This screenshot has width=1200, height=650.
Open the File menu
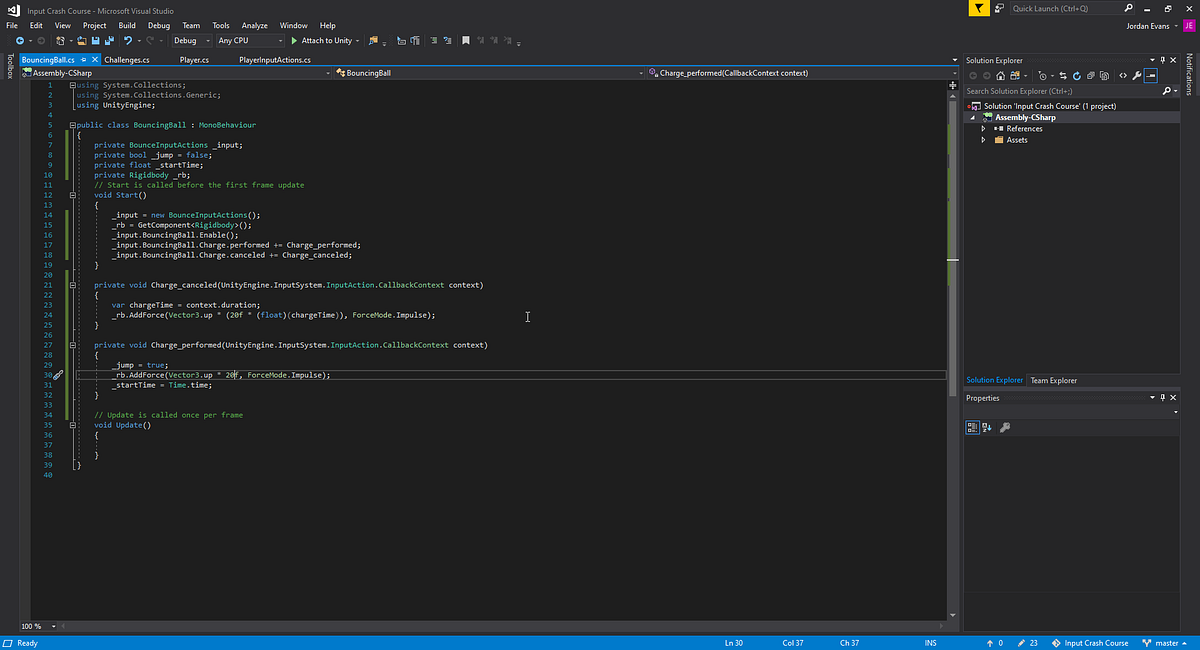click(x=12, y=25)
